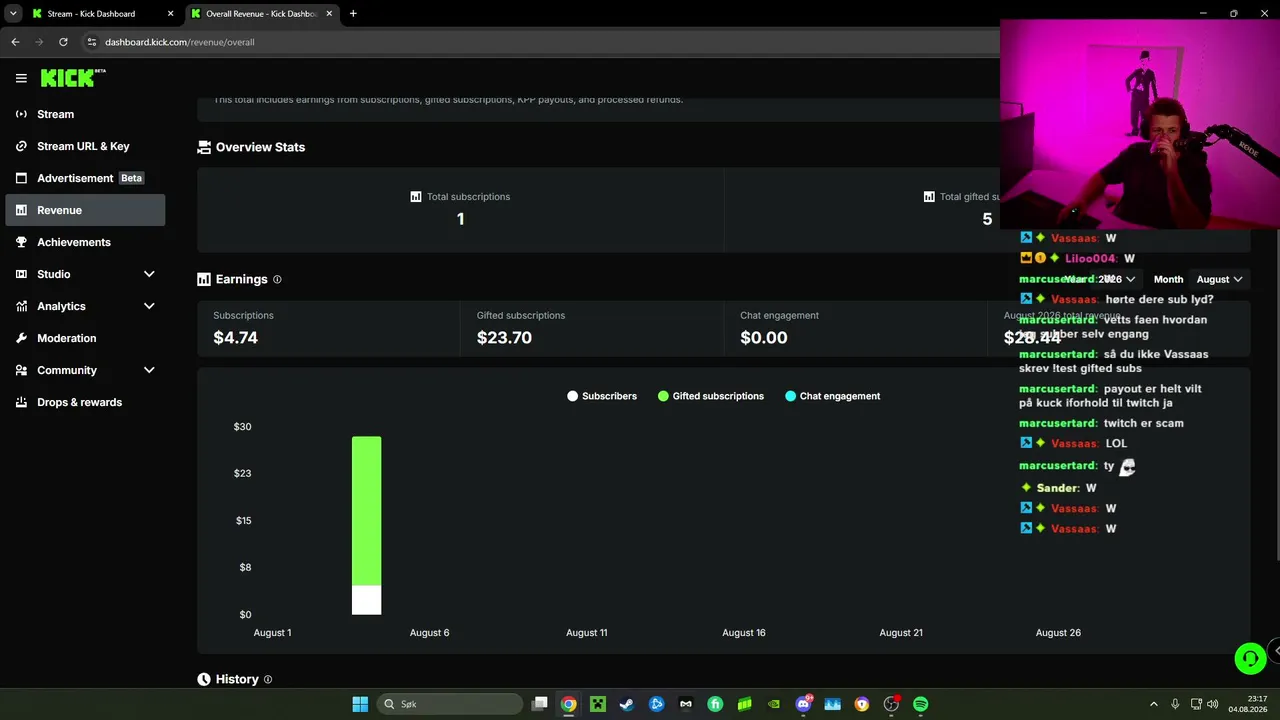Open the Achievements page
The image size is (1280, 720).
pos(85,242)
